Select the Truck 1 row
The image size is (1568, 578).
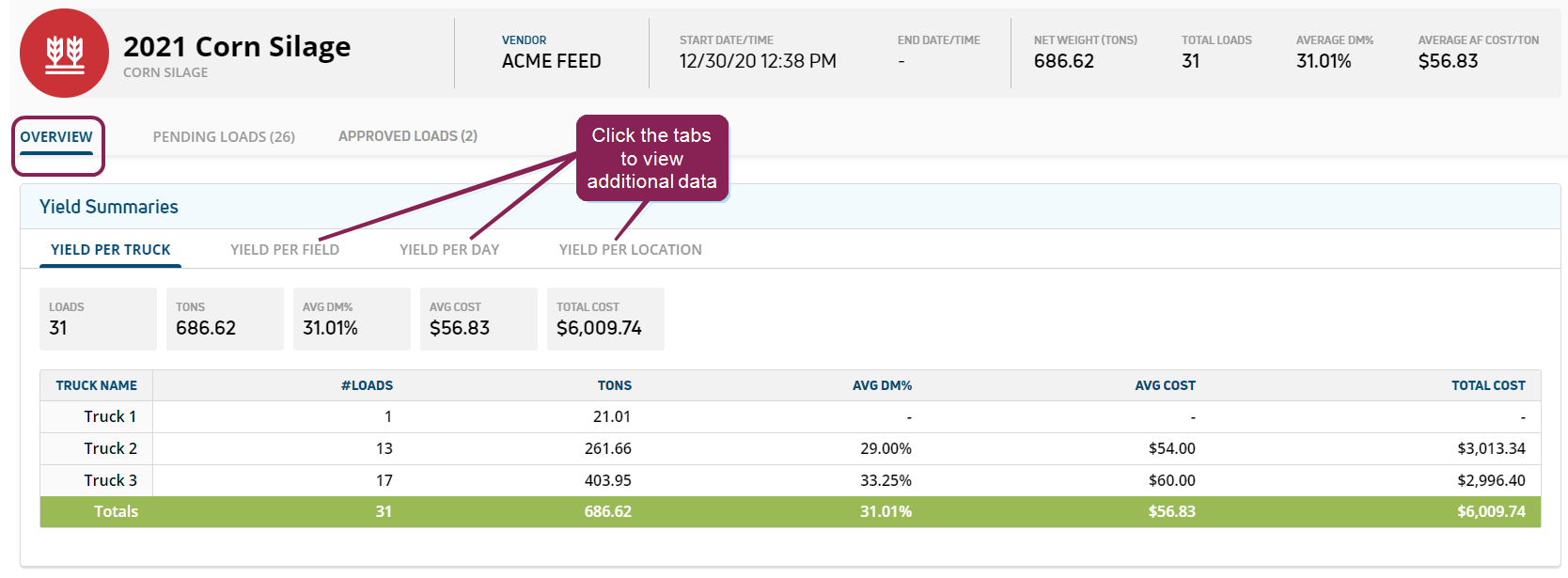point(110,416)
